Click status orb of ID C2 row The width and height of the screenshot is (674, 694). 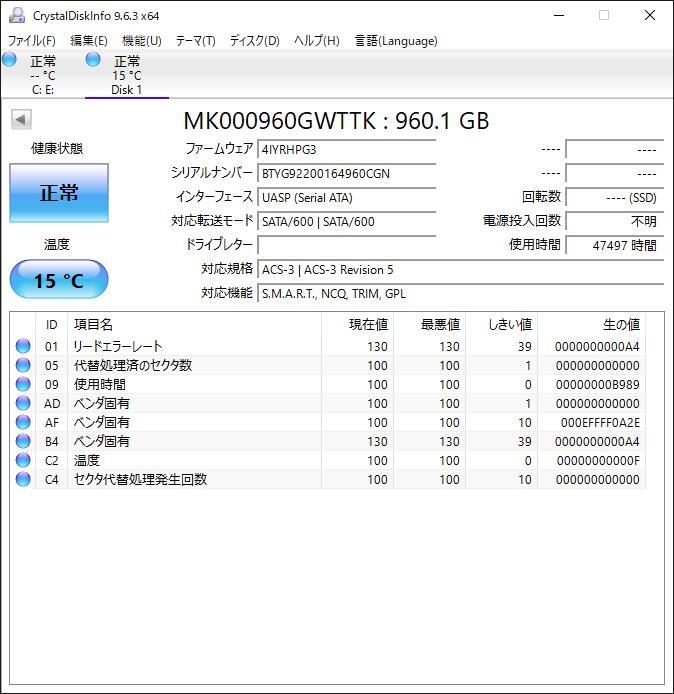tap(23, 460)
